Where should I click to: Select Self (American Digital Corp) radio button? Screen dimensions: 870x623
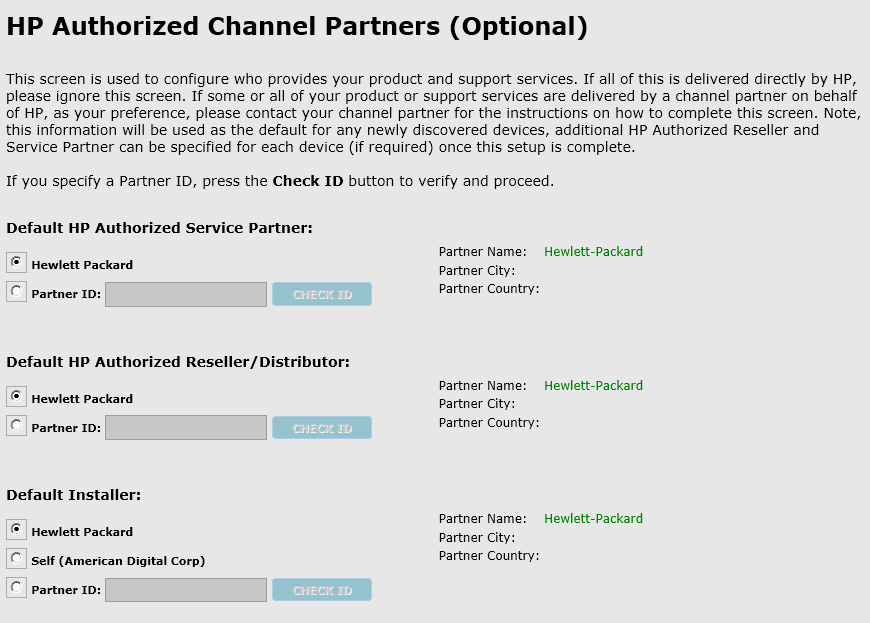point(17,558)
